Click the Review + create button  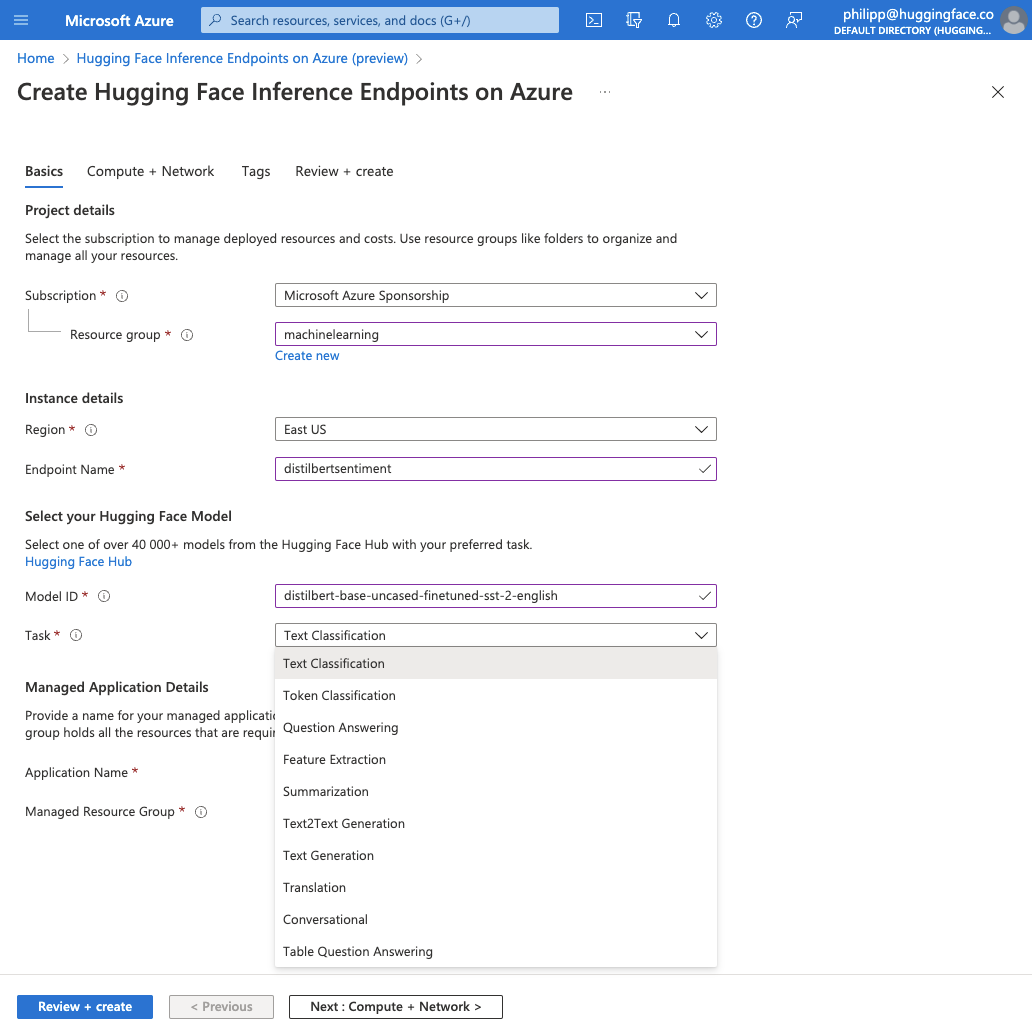tap(85, 1007)
